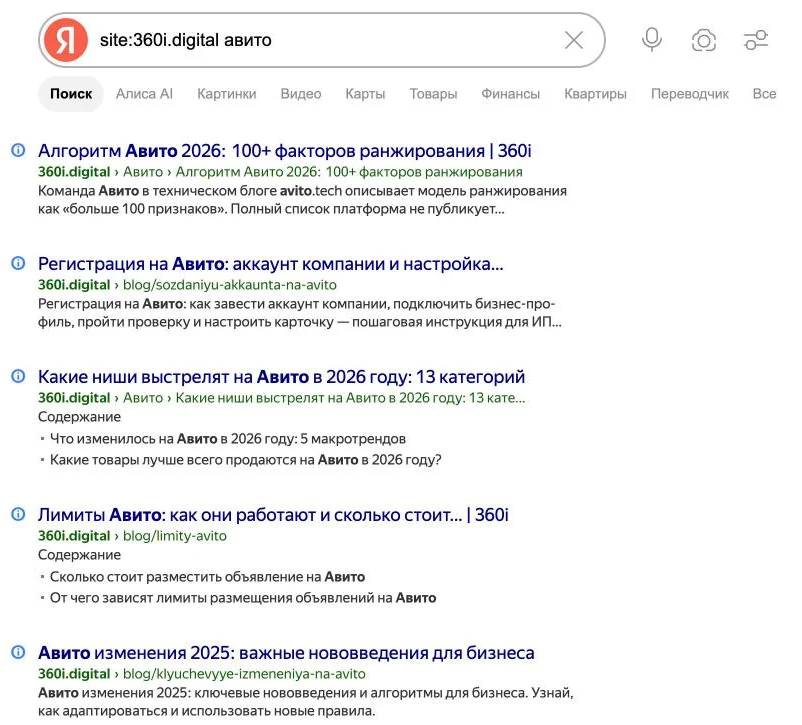Click snippet text Команда Авито в техническом блоге

[x=302, y=200]
